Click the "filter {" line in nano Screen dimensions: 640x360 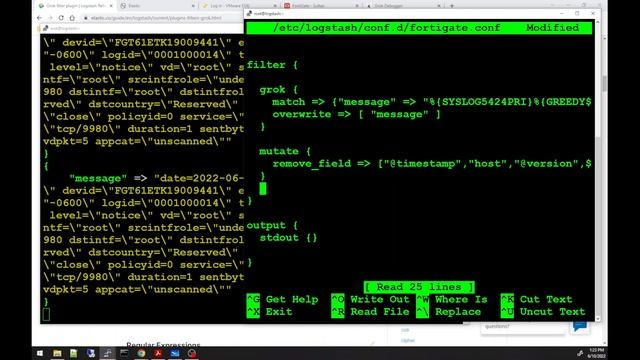tap(272, 65)
